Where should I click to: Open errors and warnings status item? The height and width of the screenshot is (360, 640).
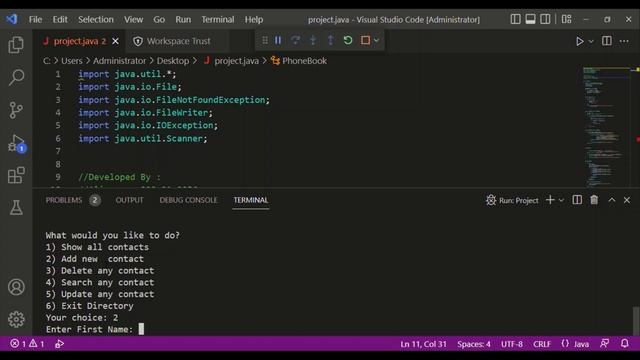pyautogui.click(x=27, y=344)
